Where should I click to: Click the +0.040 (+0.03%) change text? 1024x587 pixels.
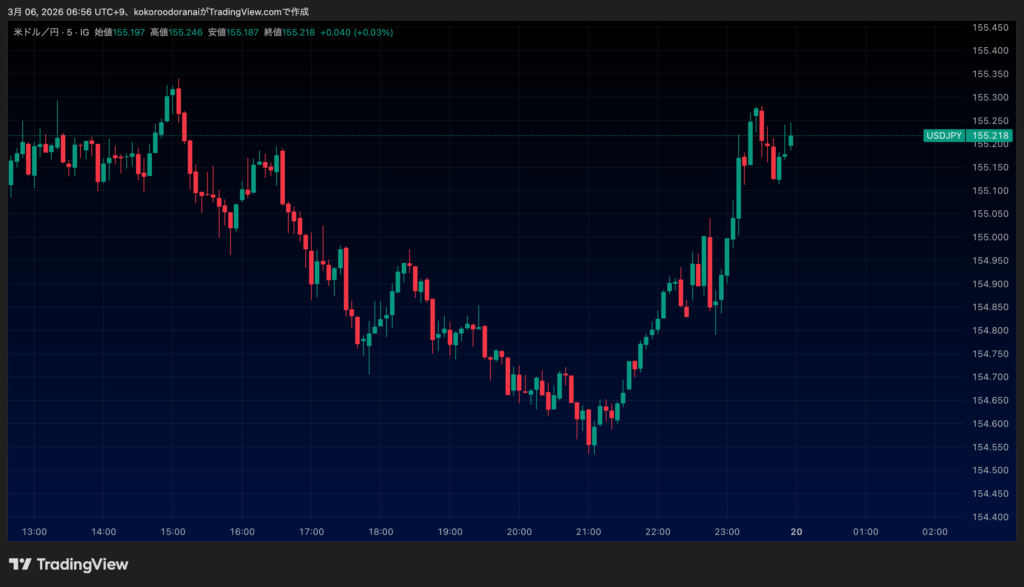(358, 32)
